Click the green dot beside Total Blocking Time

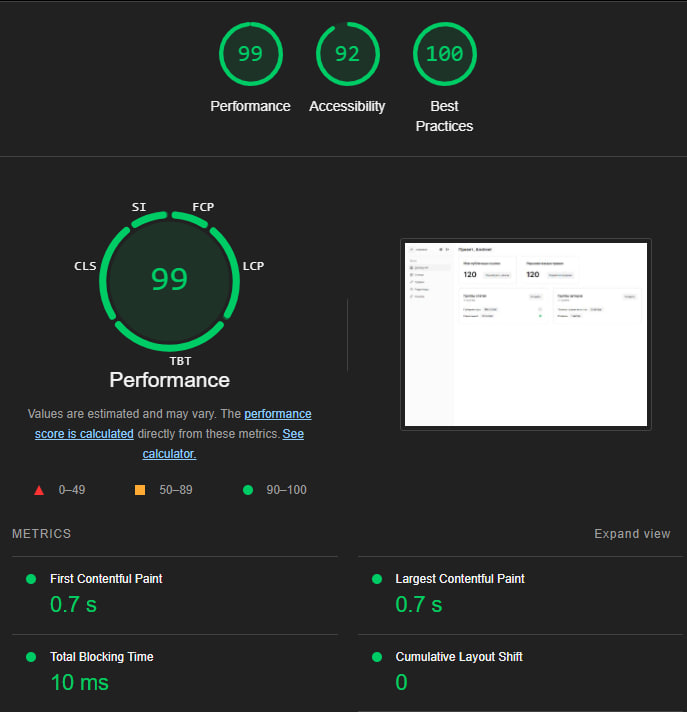[x=31, y=657]
